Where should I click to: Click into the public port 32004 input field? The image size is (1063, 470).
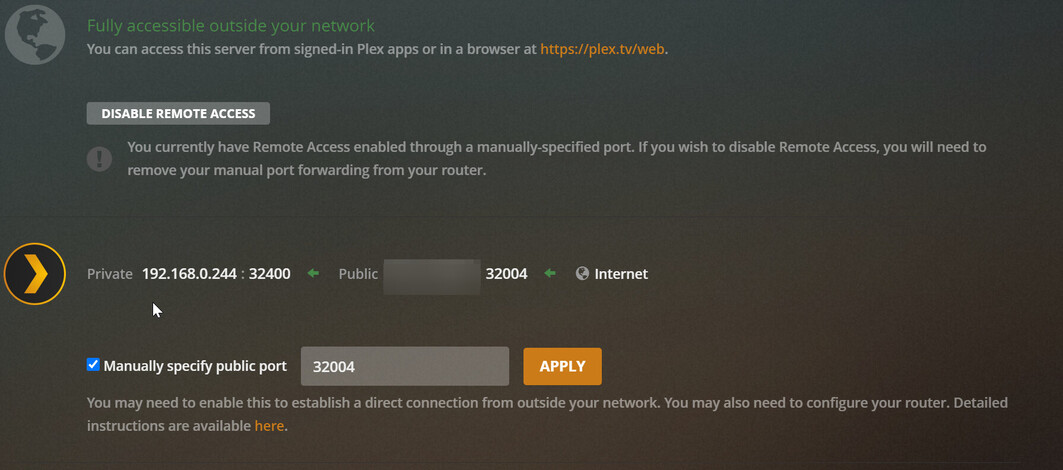[x=405, y=366]
